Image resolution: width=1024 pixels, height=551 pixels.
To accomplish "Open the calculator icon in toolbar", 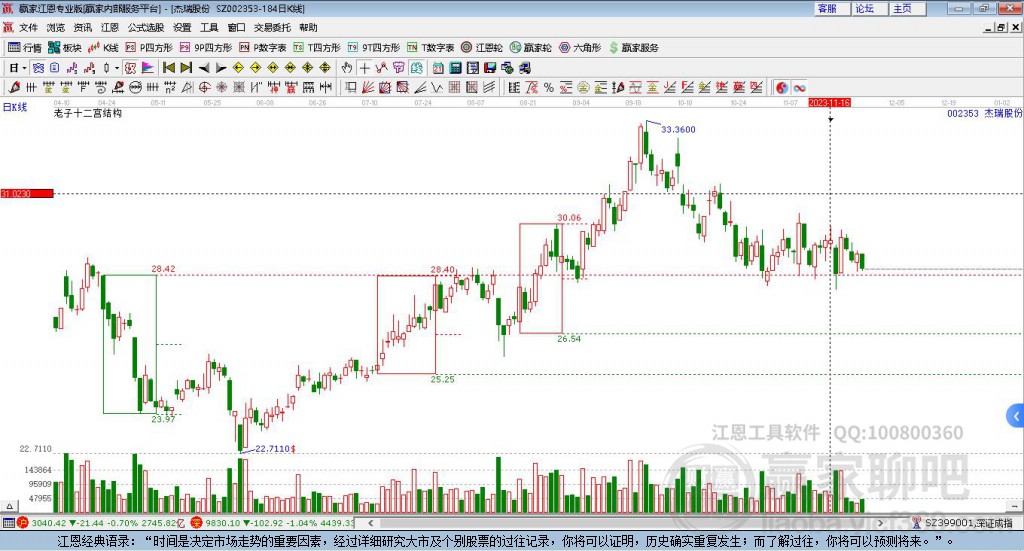I will tap(455, 68).
